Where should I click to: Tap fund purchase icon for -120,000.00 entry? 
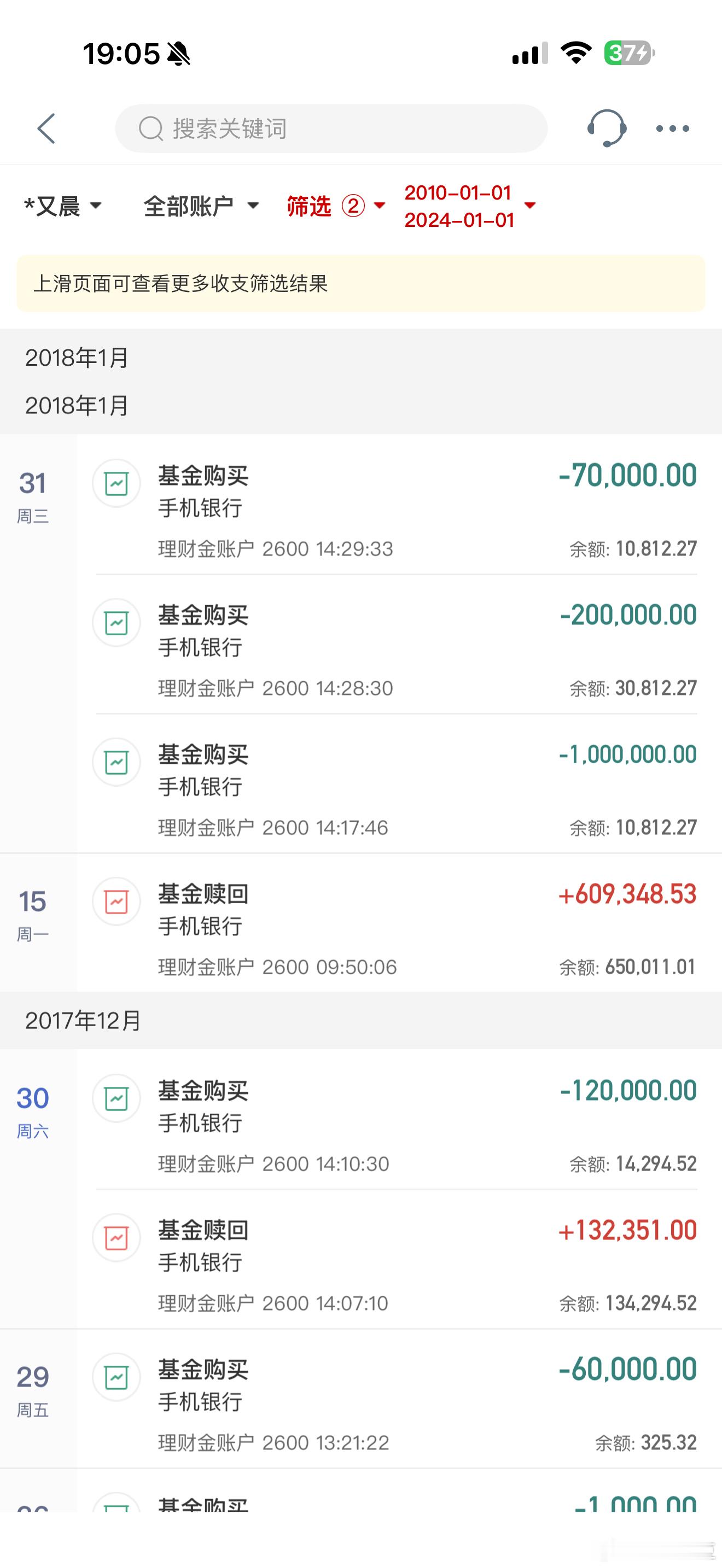pyautogui.click(x=117, y=1098)
